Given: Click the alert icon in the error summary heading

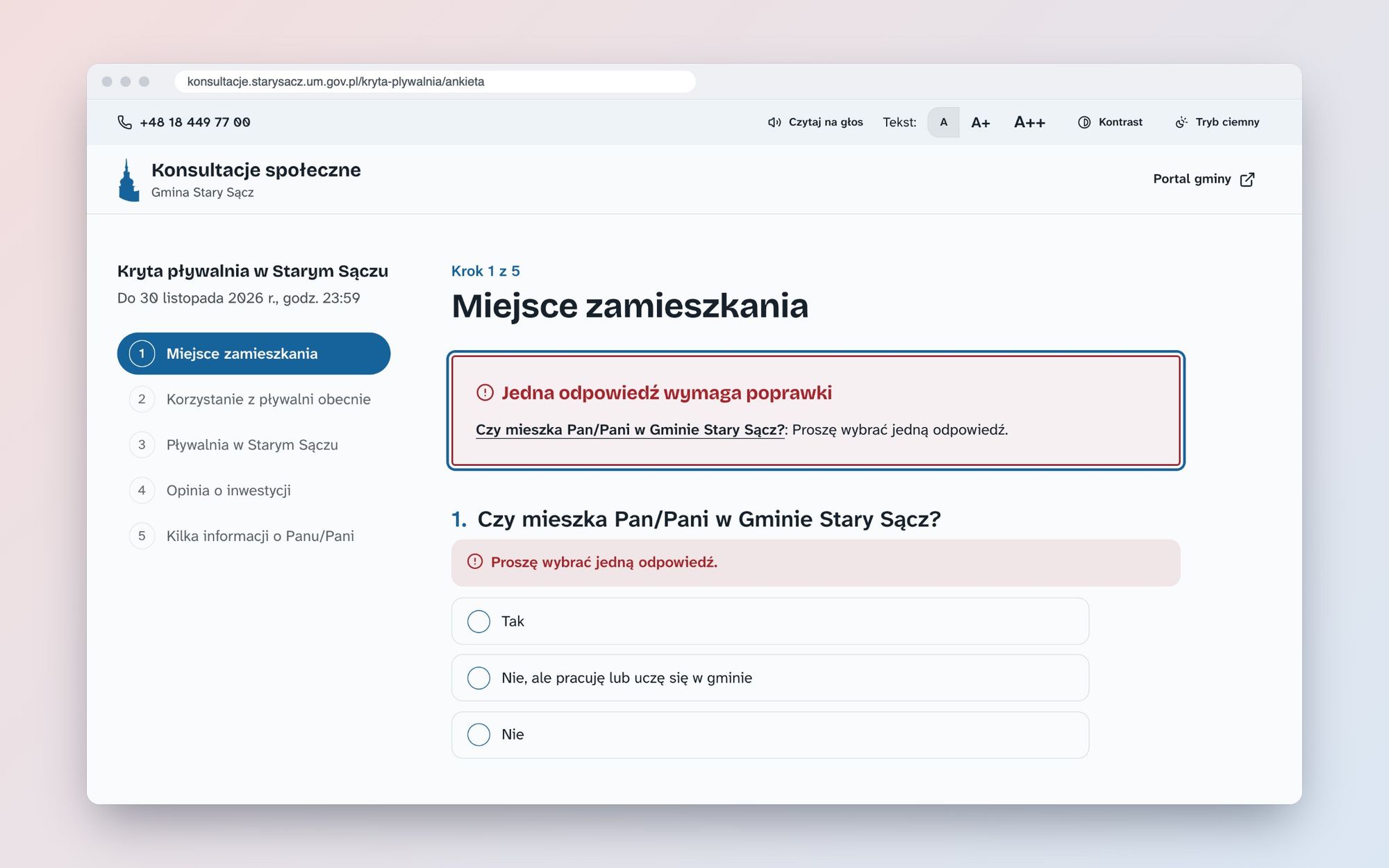Looking at the screenshot, I should (x=485, y=393).
